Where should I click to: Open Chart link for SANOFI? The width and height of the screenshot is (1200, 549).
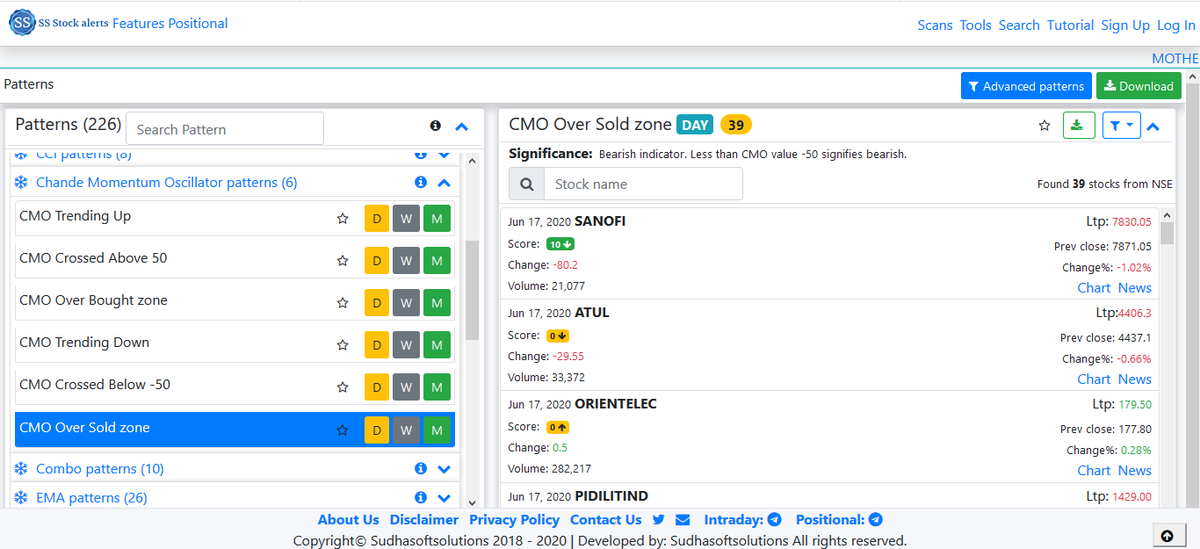[1094, 288]
